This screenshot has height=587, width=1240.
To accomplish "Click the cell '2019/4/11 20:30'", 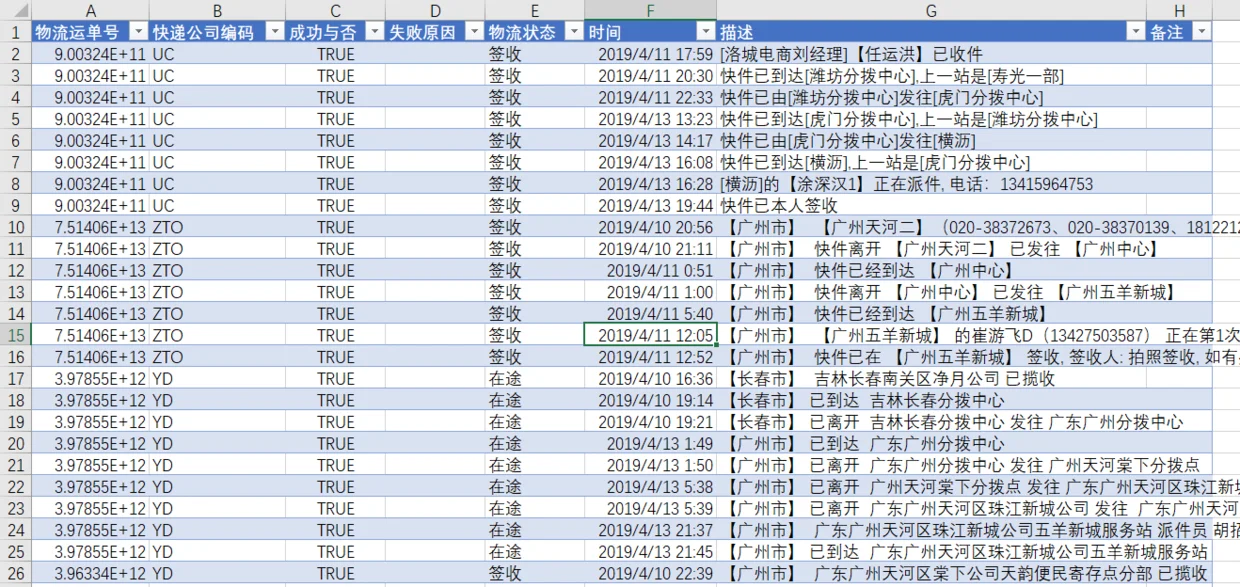I will point(651,76).
